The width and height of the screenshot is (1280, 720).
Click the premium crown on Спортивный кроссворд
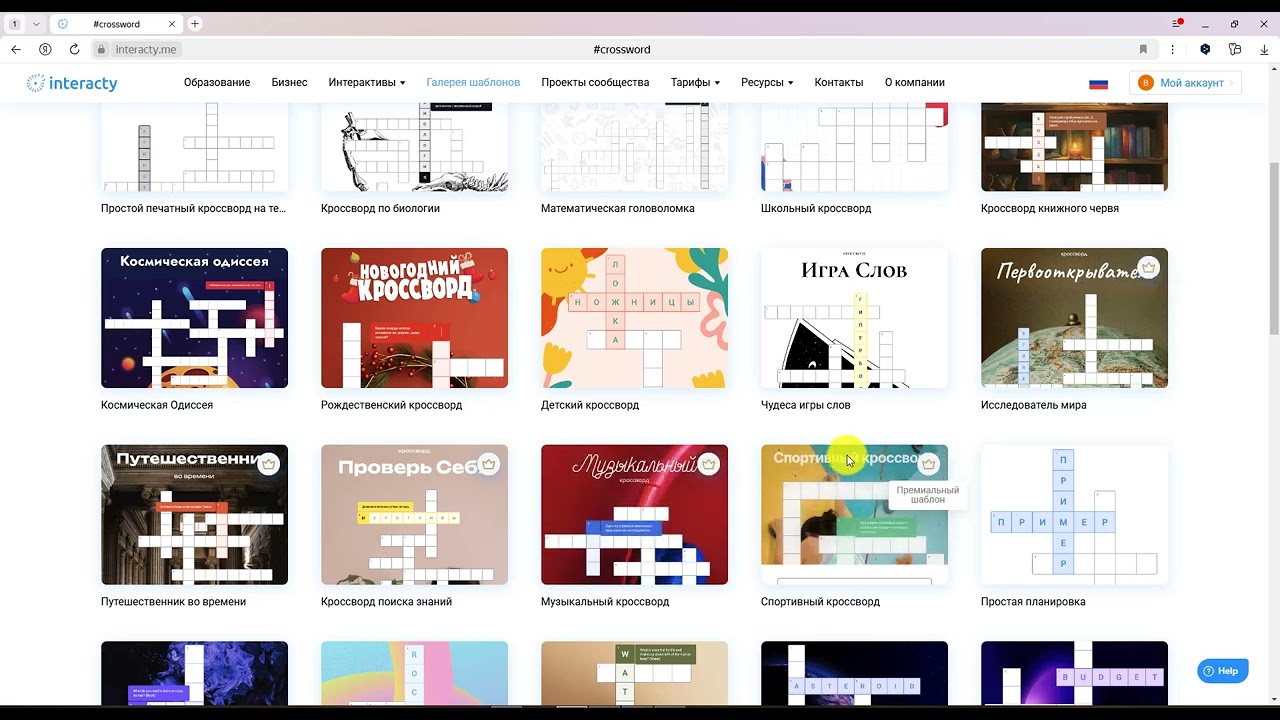[929, 464]
